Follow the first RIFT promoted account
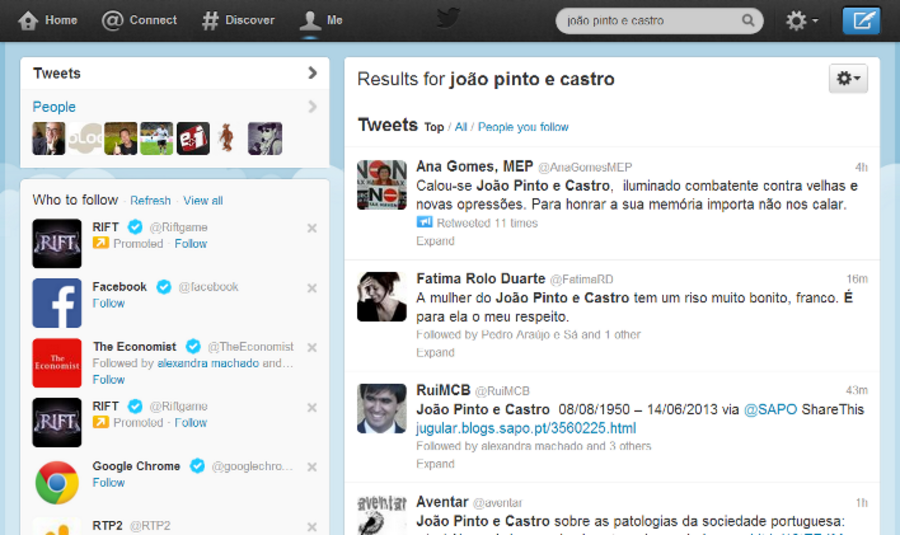900x535 pixels. click(x=191, y=243)
